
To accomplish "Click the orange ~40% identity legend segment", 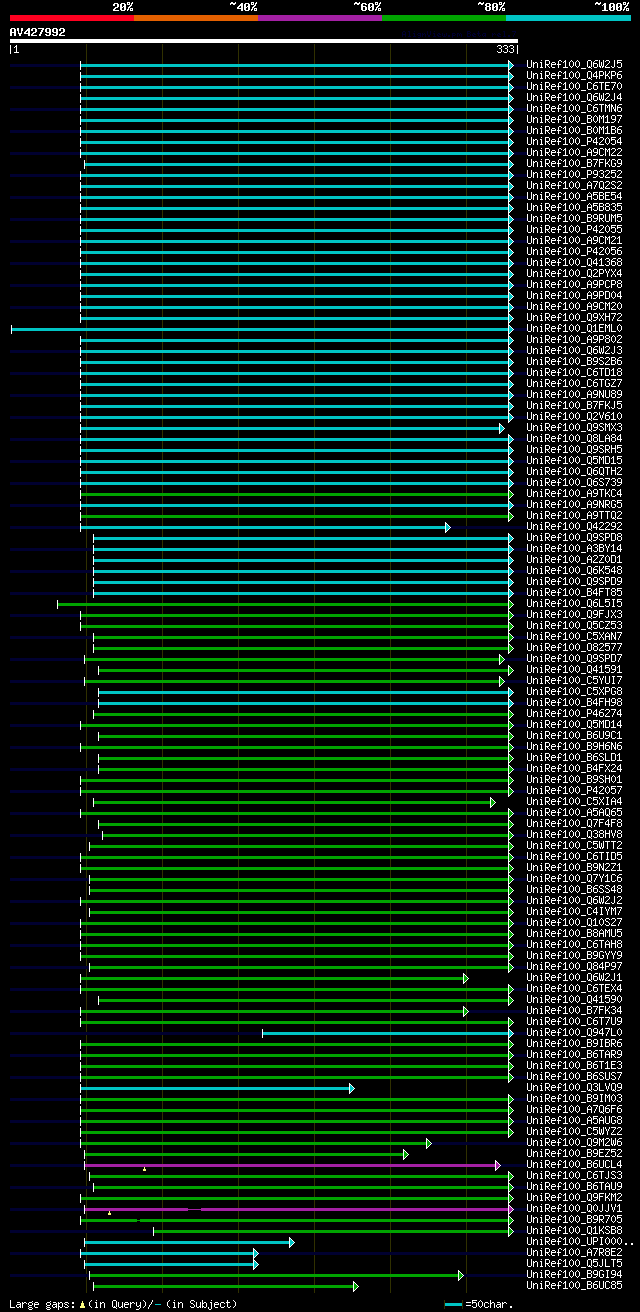I will (195, 18).
